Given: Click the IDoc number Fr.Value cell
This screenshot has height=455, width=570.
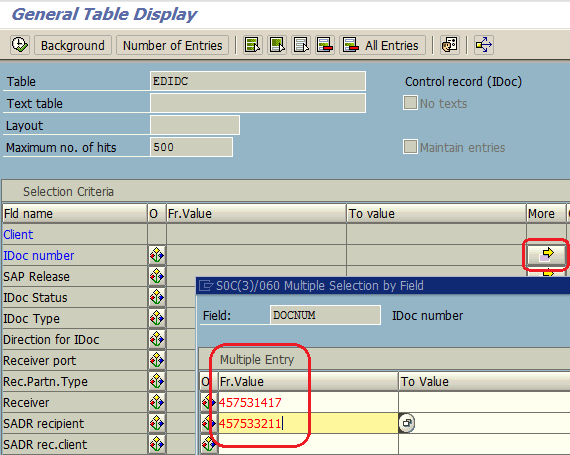Looking at the screenshot, I should pos(256,255).
